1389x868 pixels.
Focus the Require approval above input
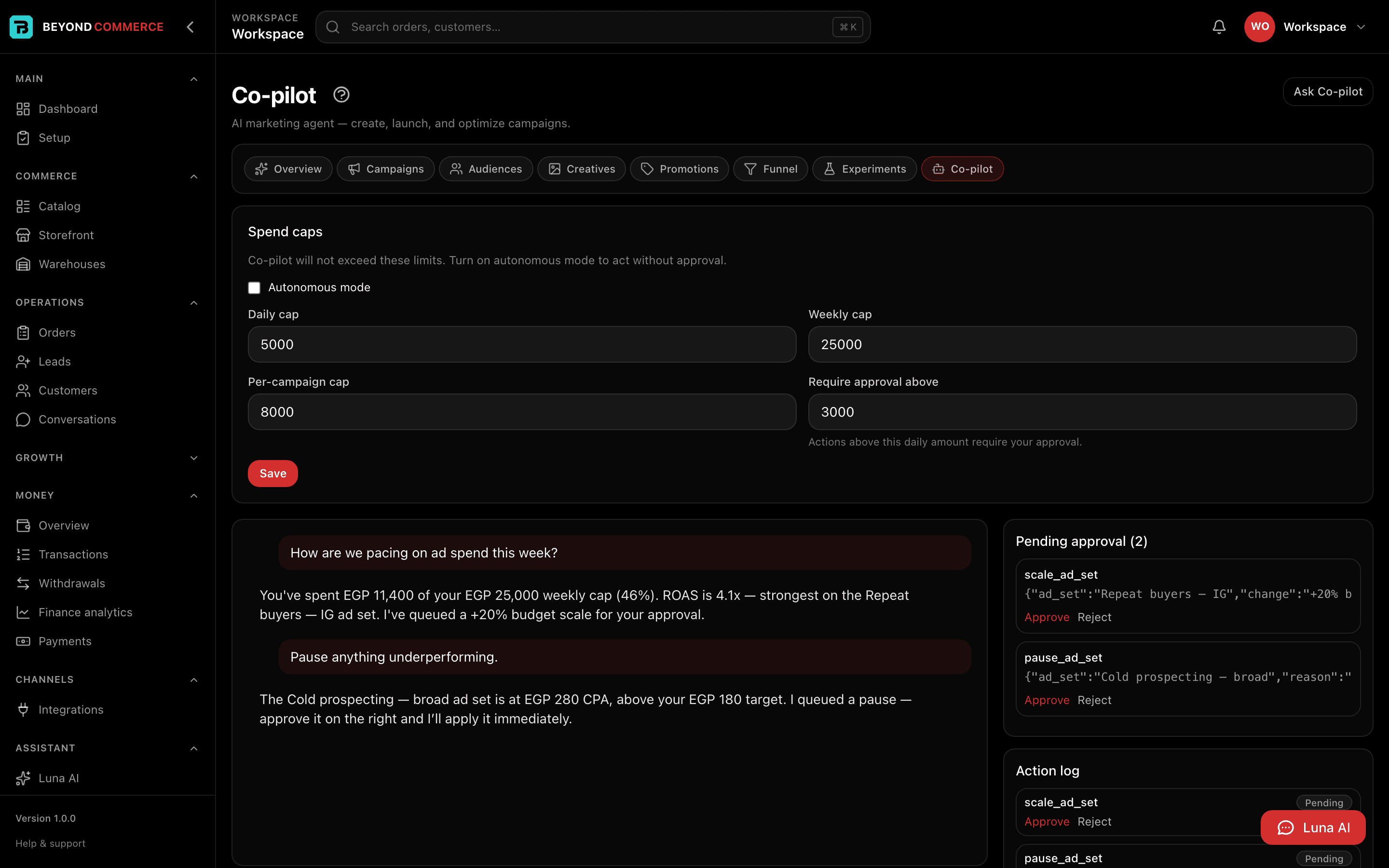(1082, 412)
